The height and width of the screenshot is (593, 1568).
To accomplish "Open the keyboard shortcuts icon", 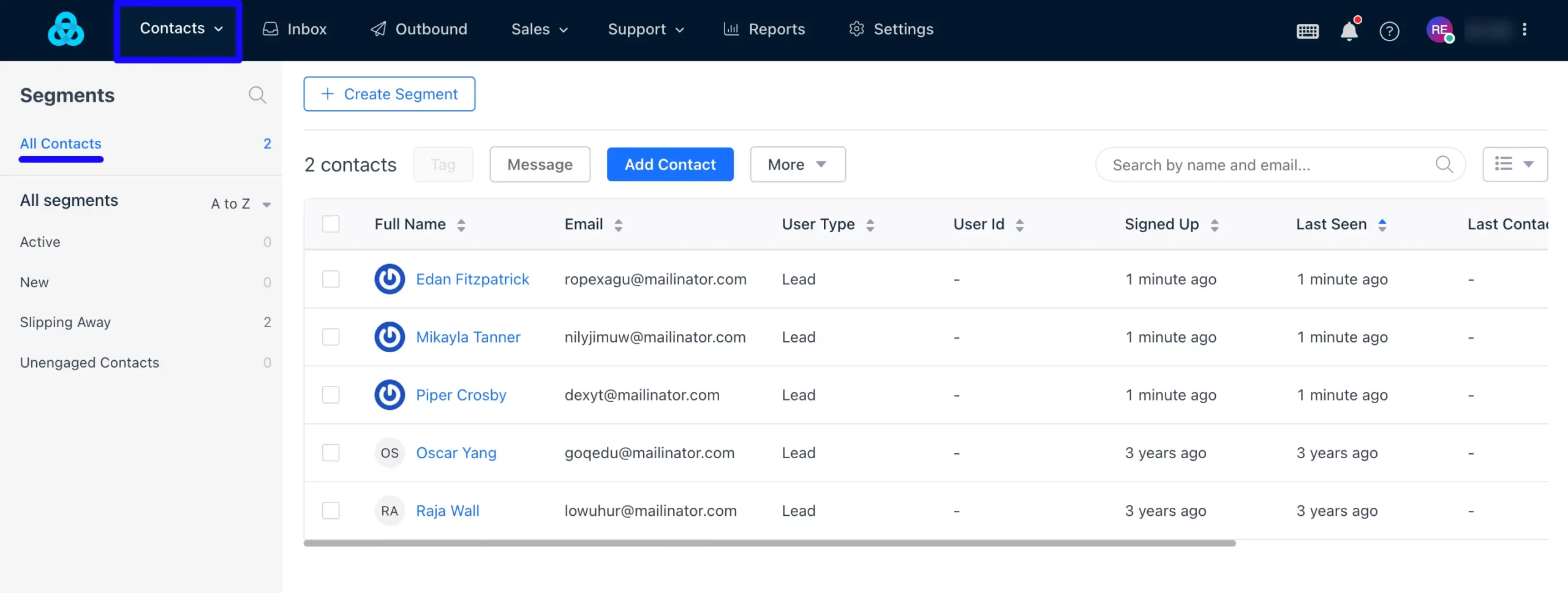I will click(1307, 31).
